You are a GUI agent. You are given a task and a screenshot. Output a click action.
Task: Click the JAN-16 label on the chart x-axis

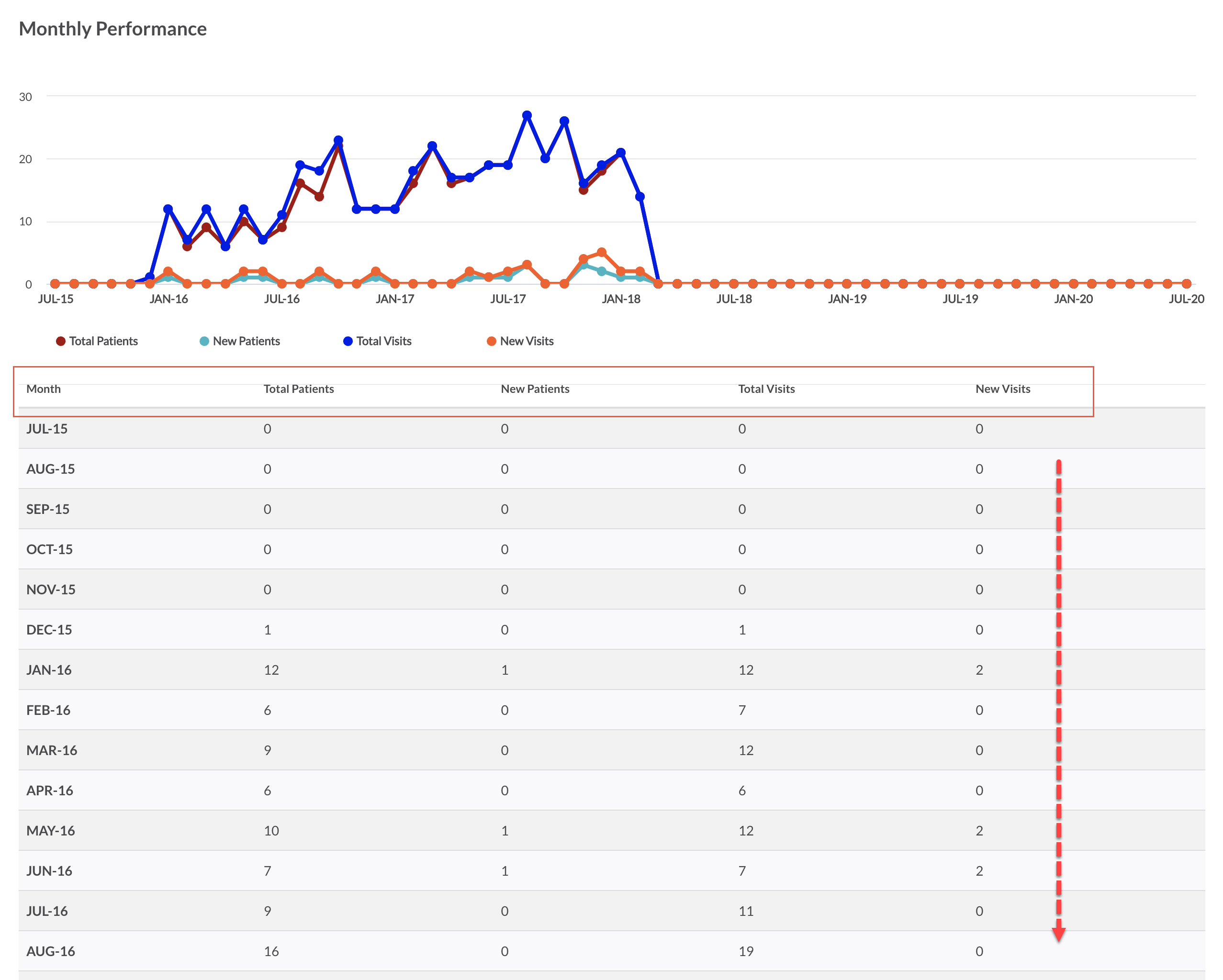pos(168,299)
